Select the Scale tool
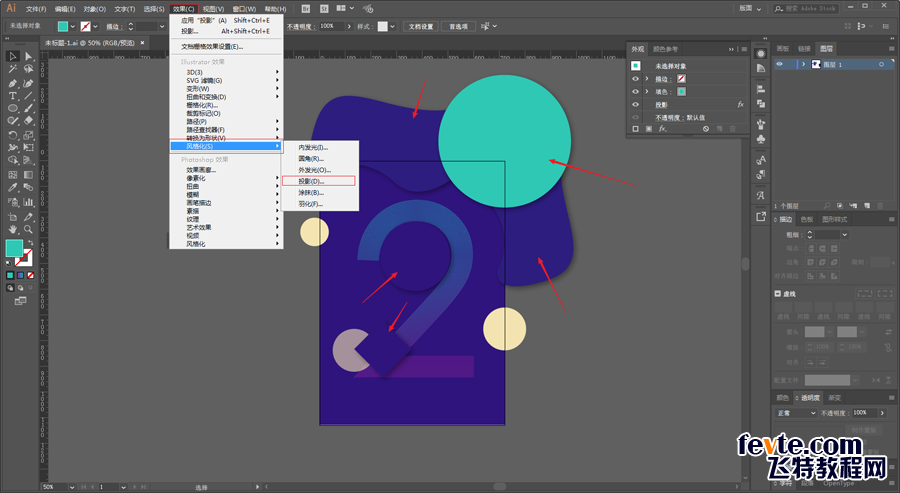The image size is (900, 493). [x=28, y=135]
